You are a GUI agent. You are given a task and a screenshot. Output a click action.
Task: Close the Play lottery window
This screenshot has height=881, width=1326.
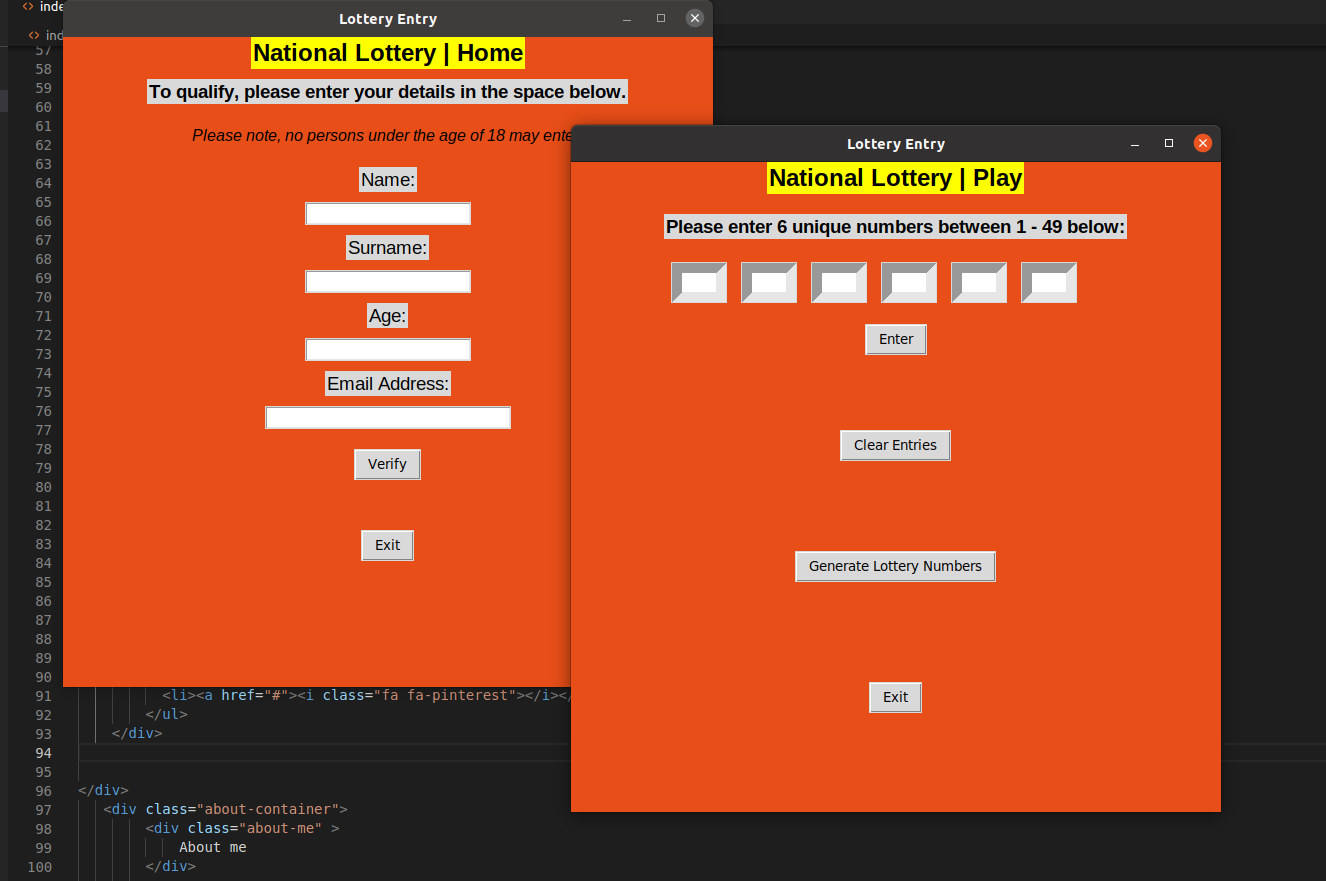[1203, 144]
